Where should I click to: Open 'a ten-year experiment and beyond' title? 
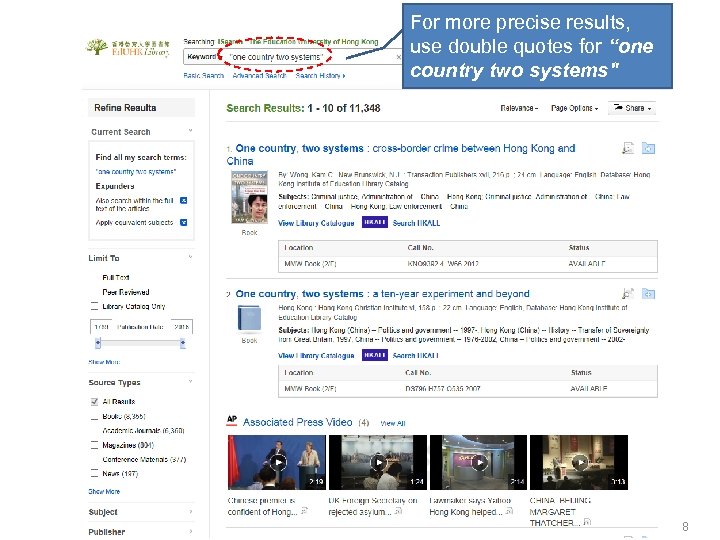pyautogui.click(x=382, y=294)
